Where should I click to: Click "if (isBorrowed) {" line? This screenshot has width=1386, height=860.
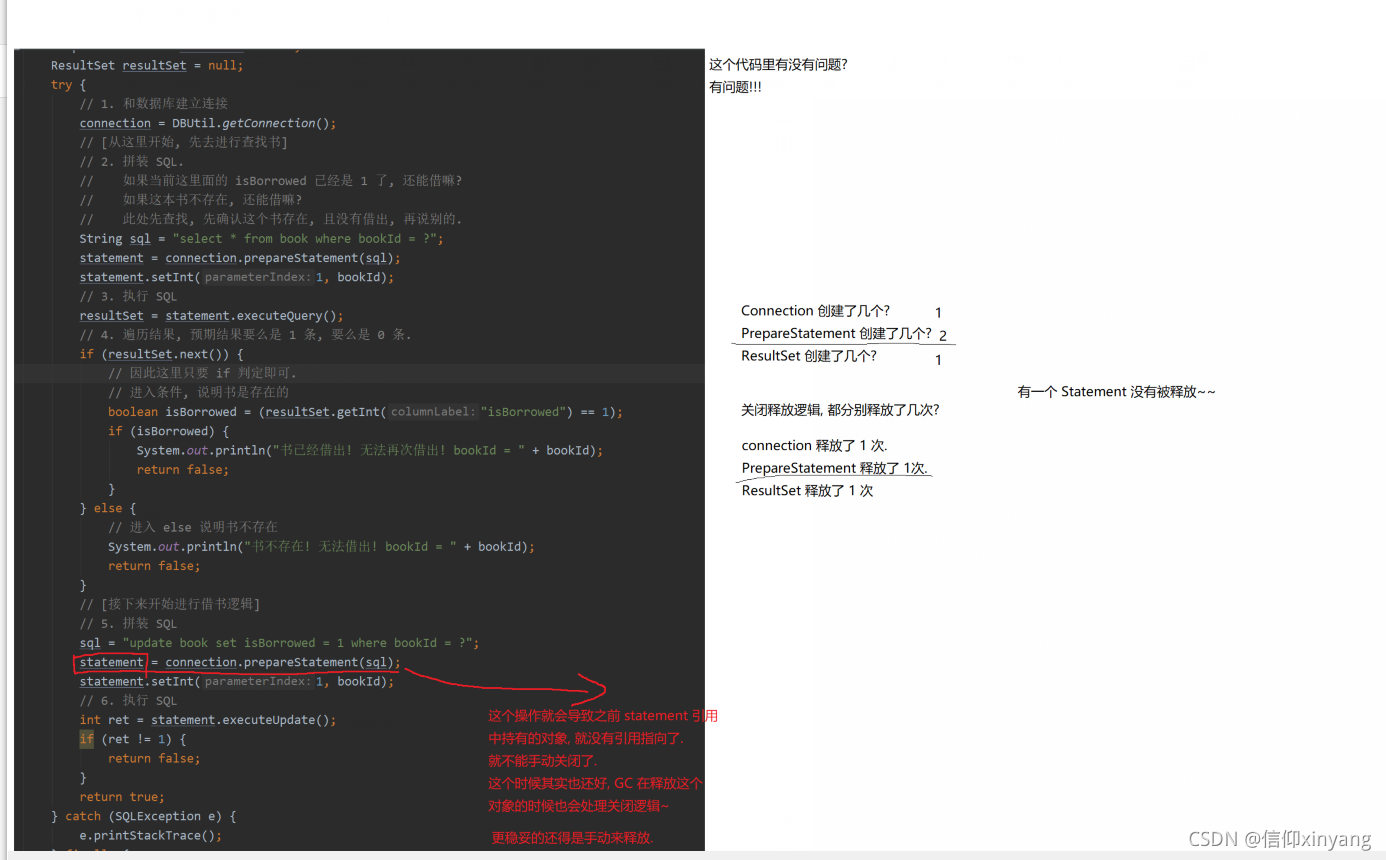pyautogui.click(x=169, y=431)
